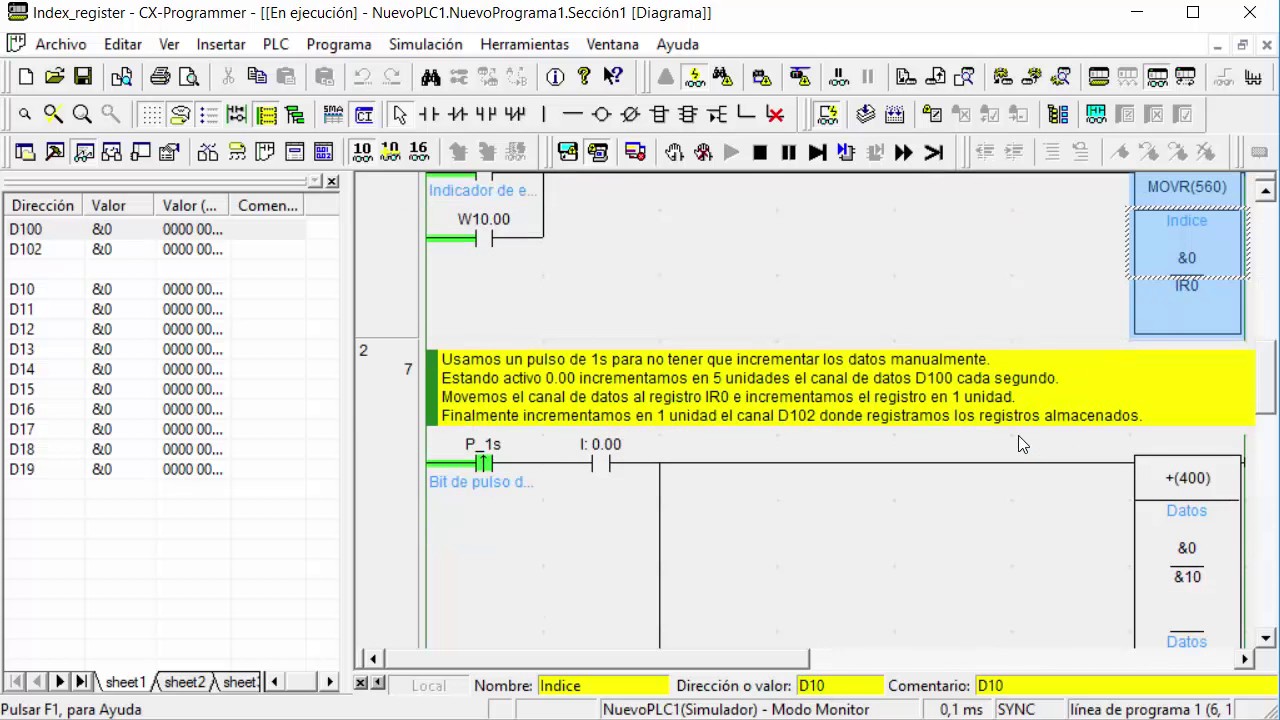
Task: Insert a normally closed contact
Action: pos(458,115)
